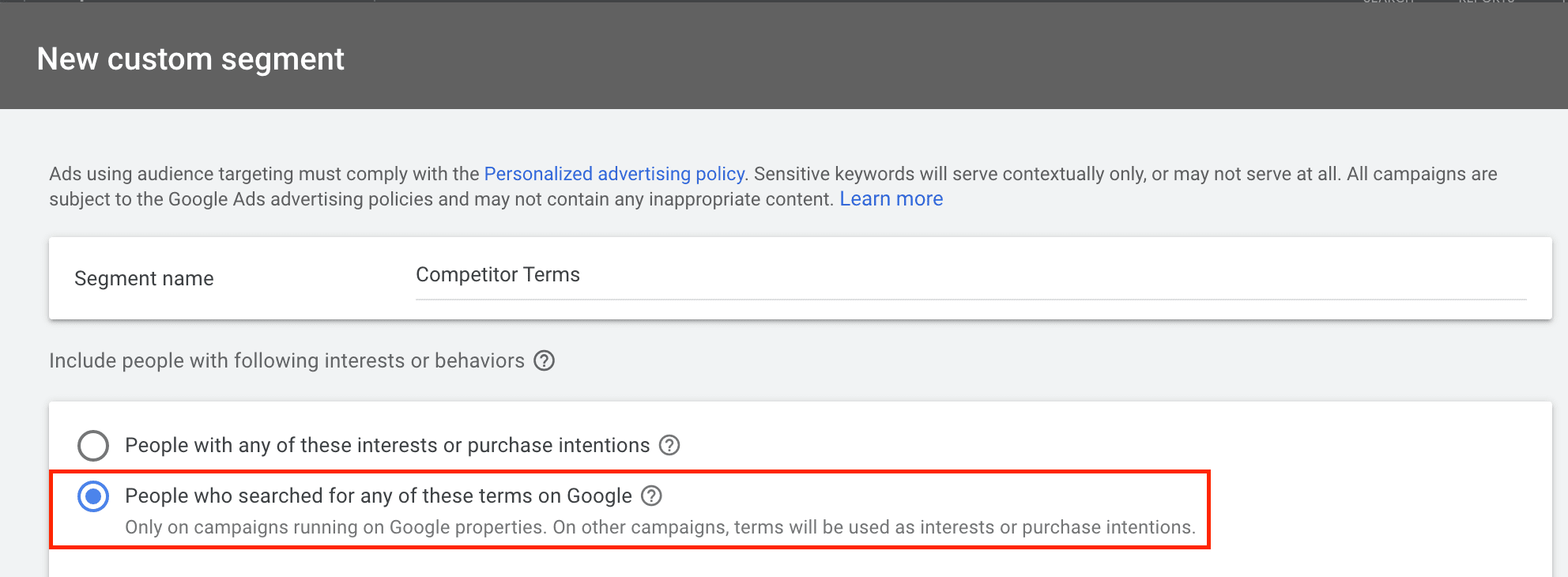Click the Include people with following interests text
1568x577 pixels.
click(287, 360)
